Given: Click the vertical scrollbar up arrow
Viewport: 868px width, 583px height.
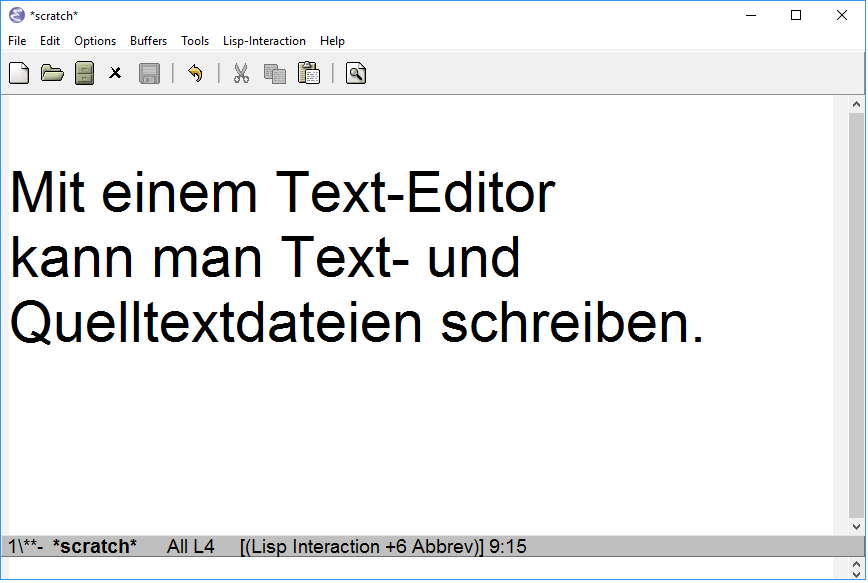Looking at the screenshot, I should 856,104.
